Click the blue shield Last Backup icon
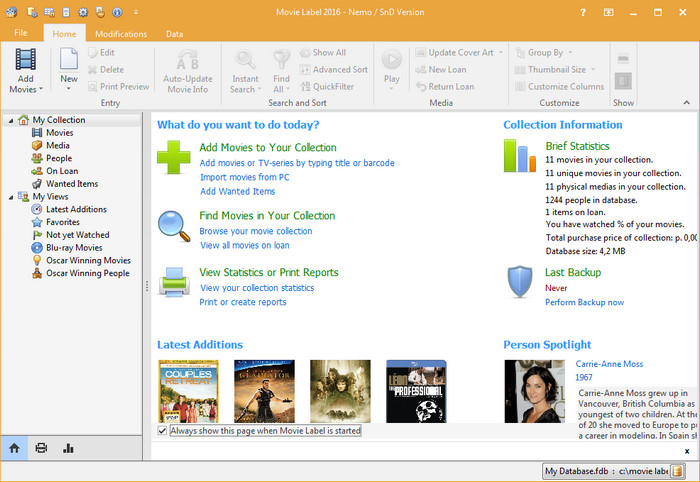Image resolution: width=700 pixels, height=482 pixels. (x=520, y=282)
